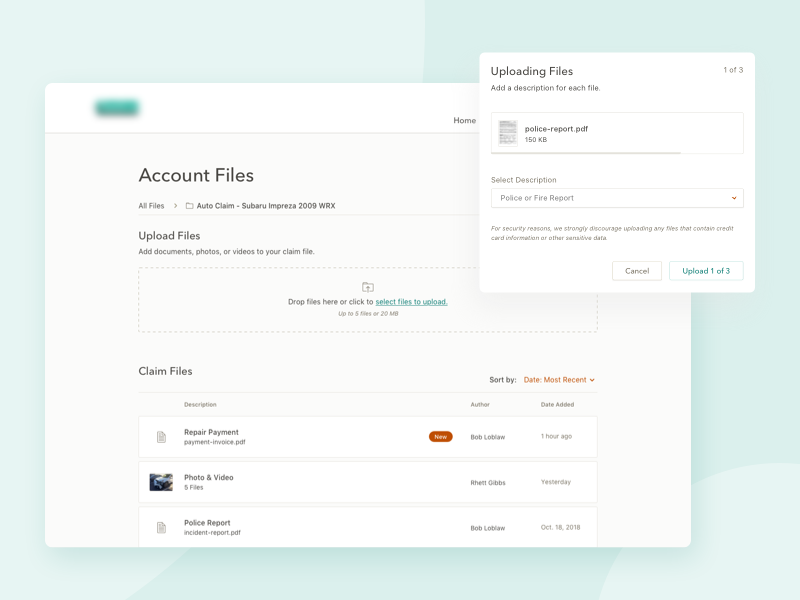Click the Oct. 18, 2018 date
The width and height of the screenshot is (800, 600).
(x=560, y=527)
